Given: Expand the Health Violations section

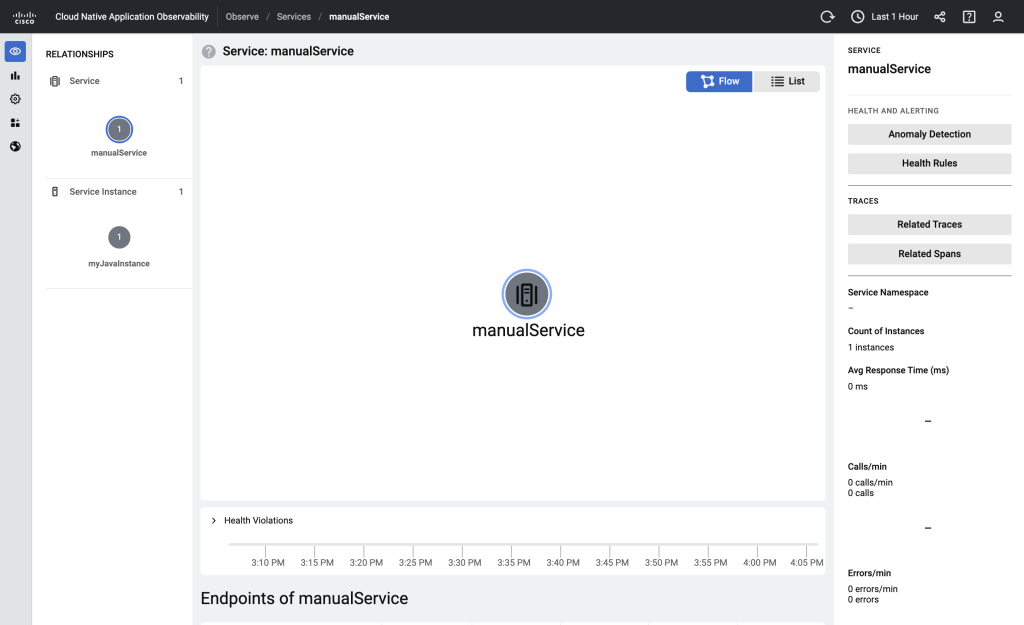Looking at the screenshot, I should [214, 520].
